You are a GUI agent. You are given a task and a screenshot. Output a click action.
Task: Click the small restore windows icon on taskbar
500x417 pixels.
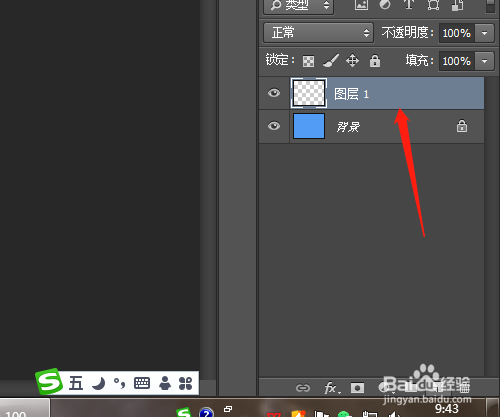tap(228, 409)
